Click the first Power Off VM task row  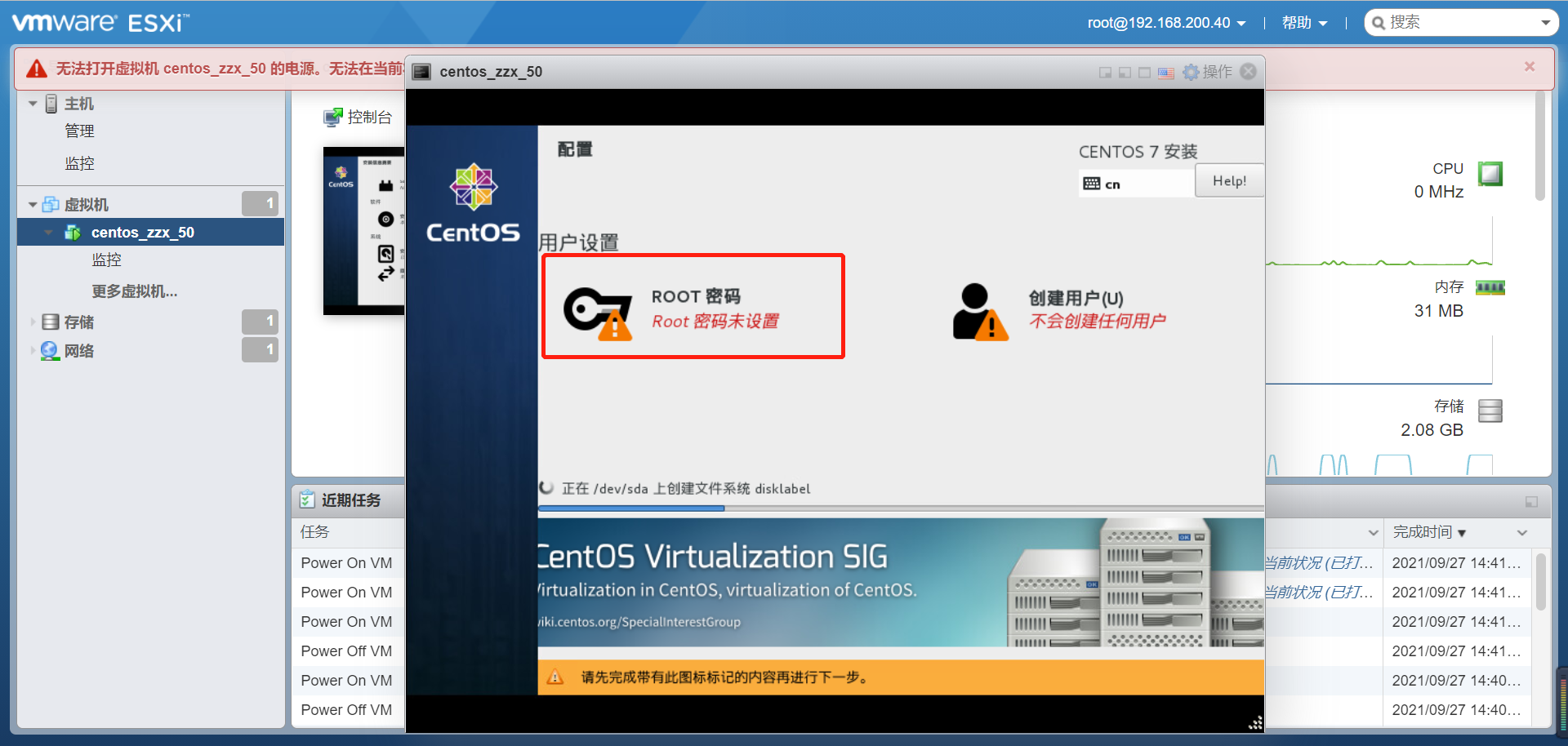coord(346,651)
